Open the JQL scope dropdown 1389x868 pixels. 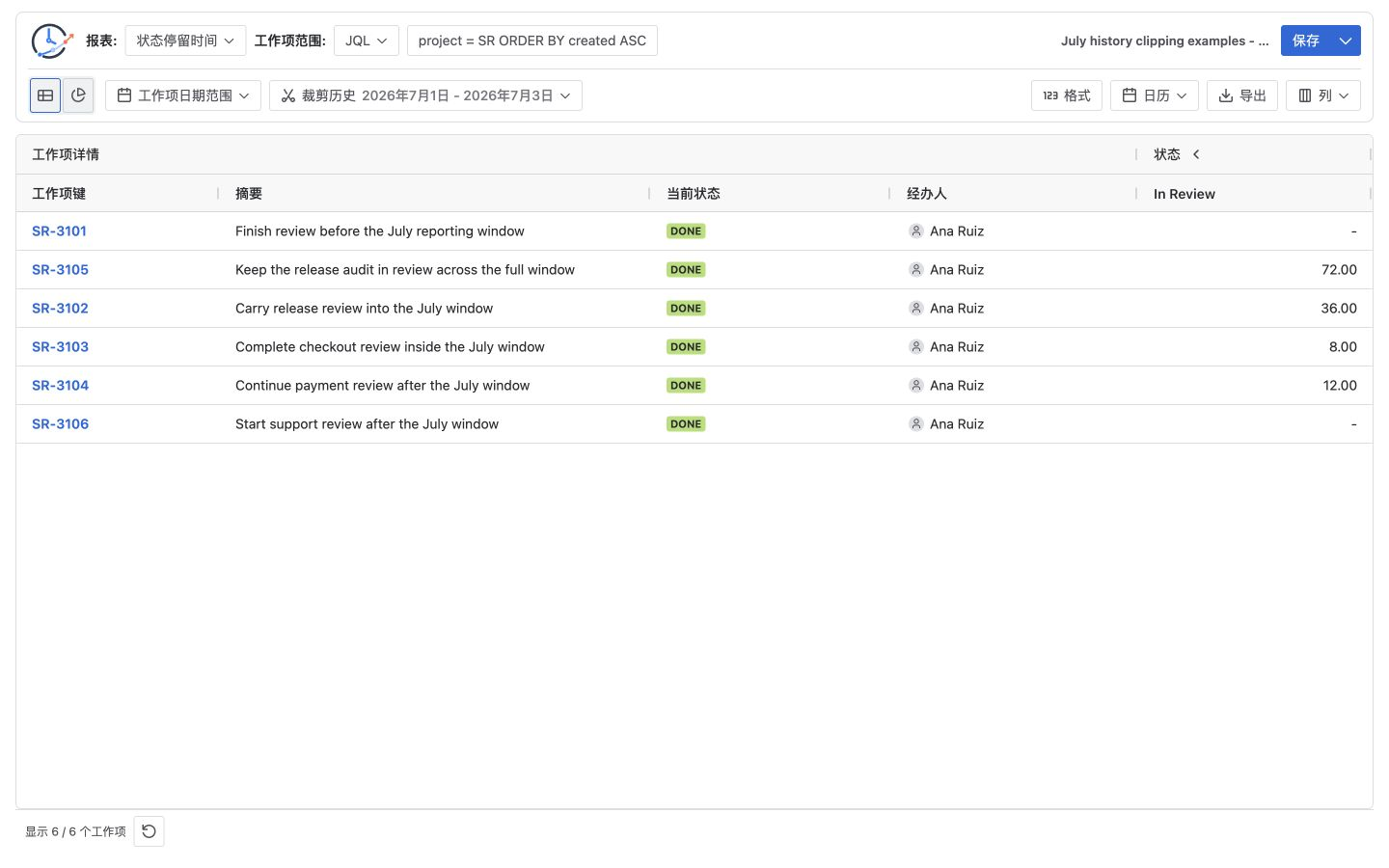[x=367, y=41]
